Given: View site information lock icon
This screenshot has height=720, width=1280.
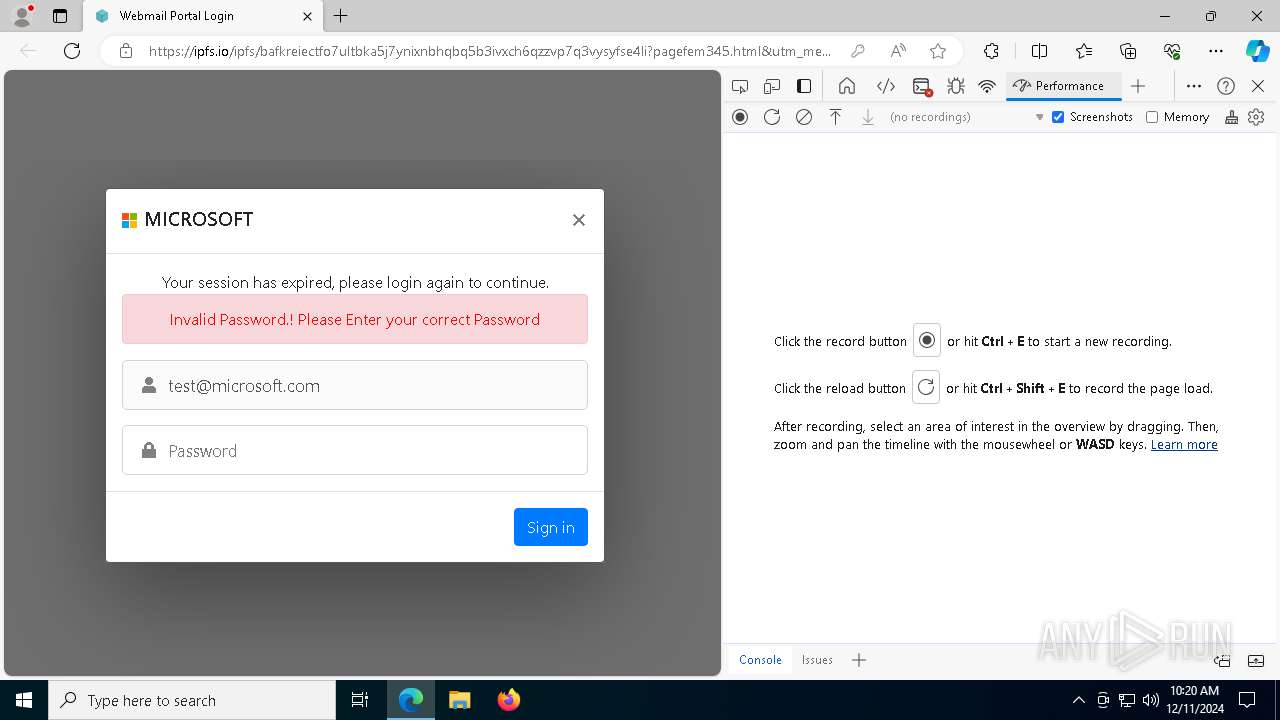Looking at the screenshot, I should tap(126, 51).
